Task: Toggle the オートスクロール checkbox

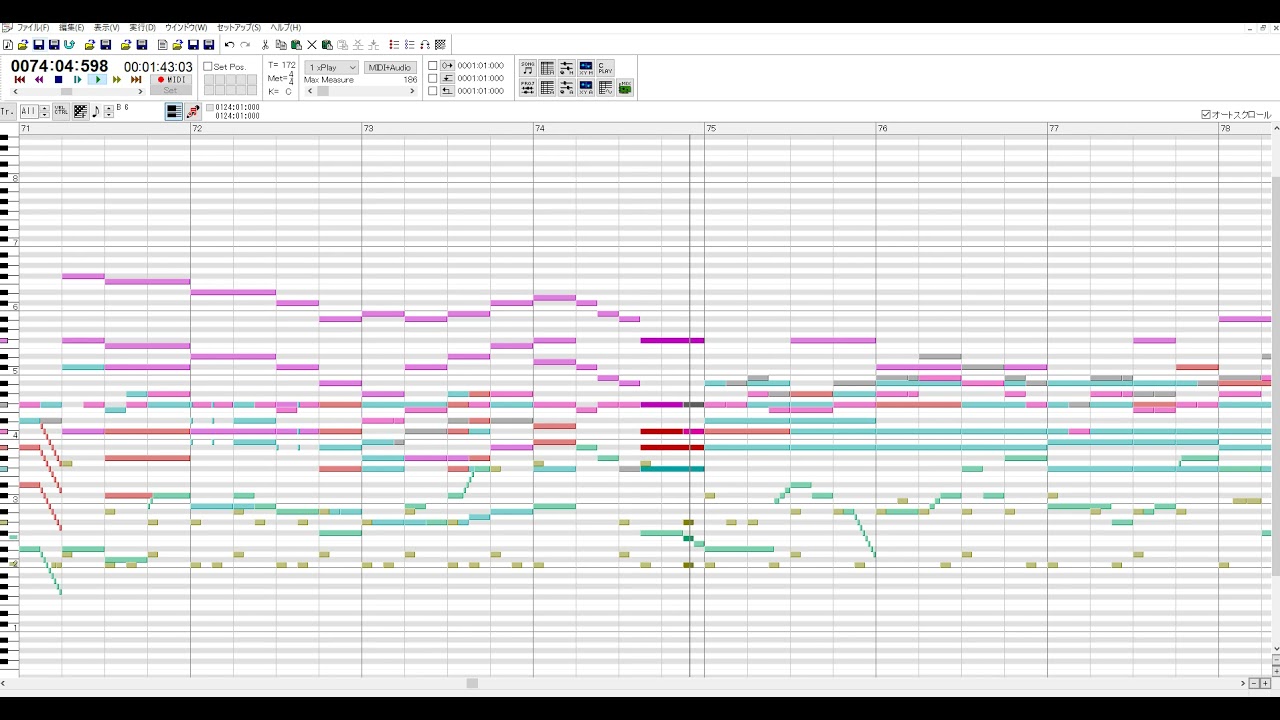Action: 1206,115
